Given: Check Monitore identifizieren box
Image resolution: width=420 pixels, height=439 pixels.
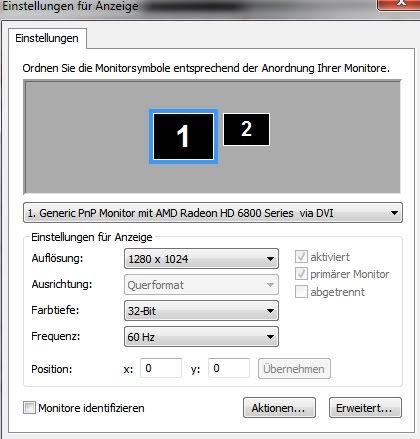Looking at the screenshot, I should (29, 408).
